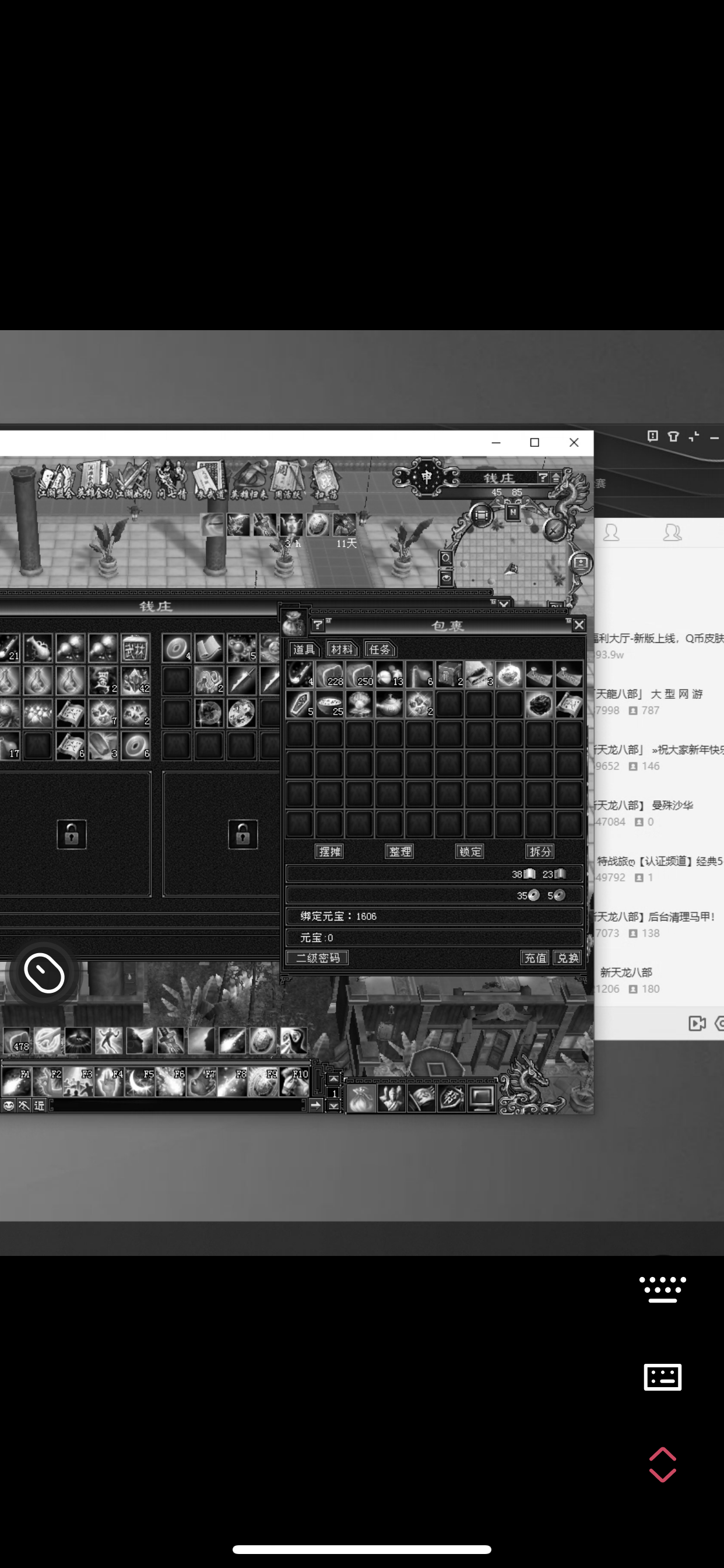The height and width of the screenshot is (1568, 724).
Task: Close the 包裹 panel
Action: tap(579, 625)
